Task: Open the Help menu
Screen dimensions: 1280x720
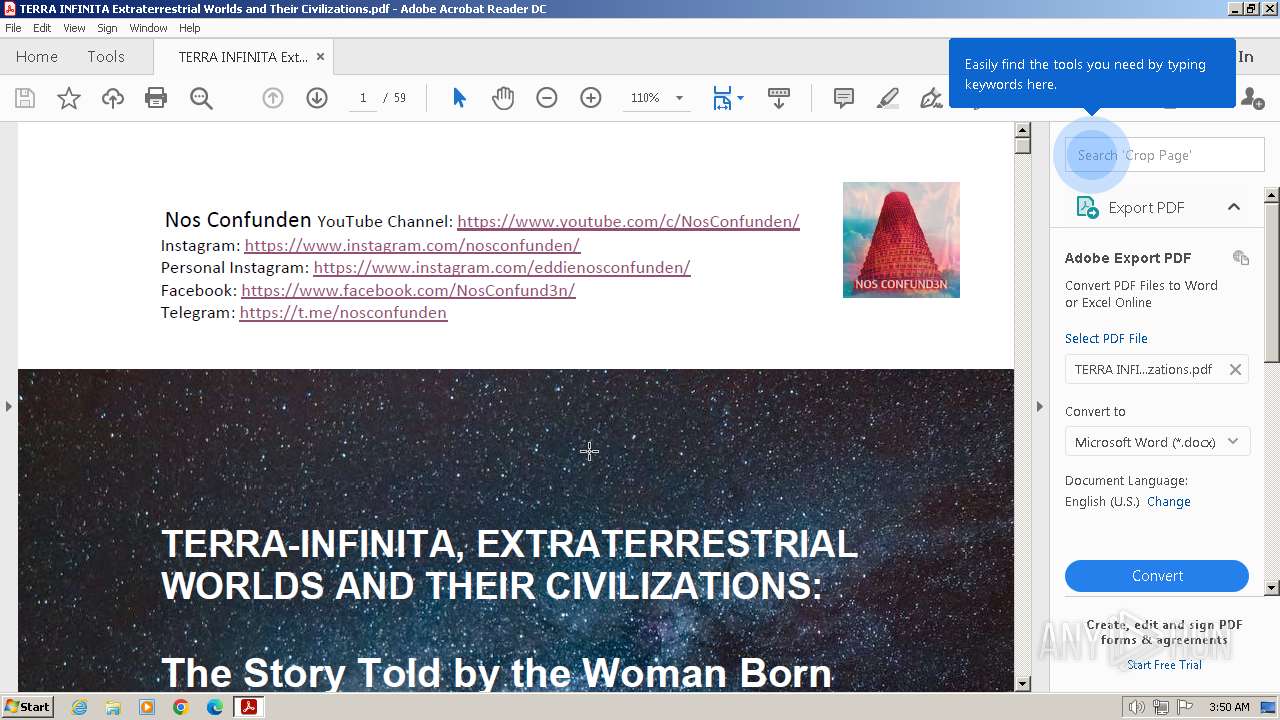Action: coord(190,28)
